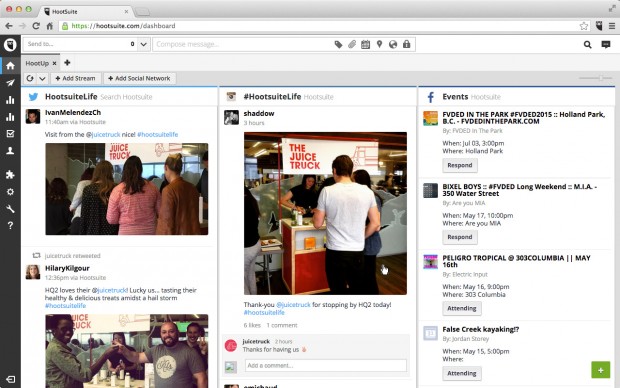620x388 pixels.
Task: Open BIXEL BOYS event title
Action: point(520,190)
